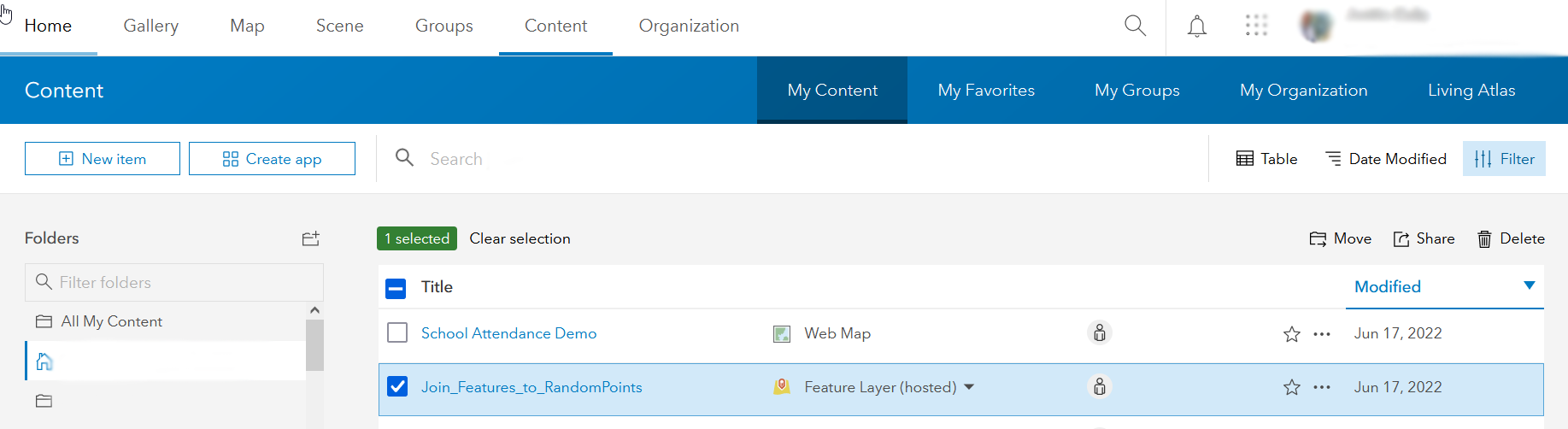Check the School Attendance Demo checkbox
The image size is (1568, 429).
(397, 332)
